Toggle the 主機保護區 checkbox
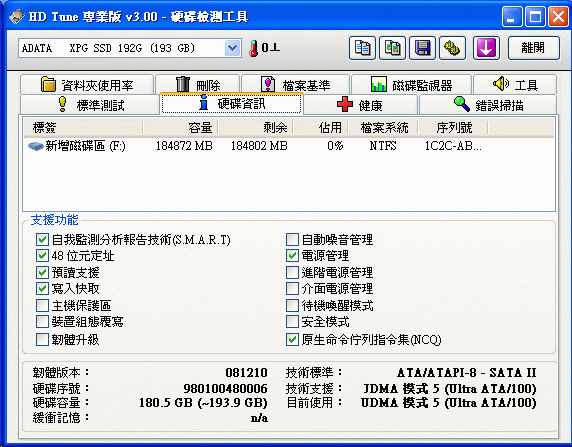This screenshot has width=572, height=447. click(x=42, y=305)
